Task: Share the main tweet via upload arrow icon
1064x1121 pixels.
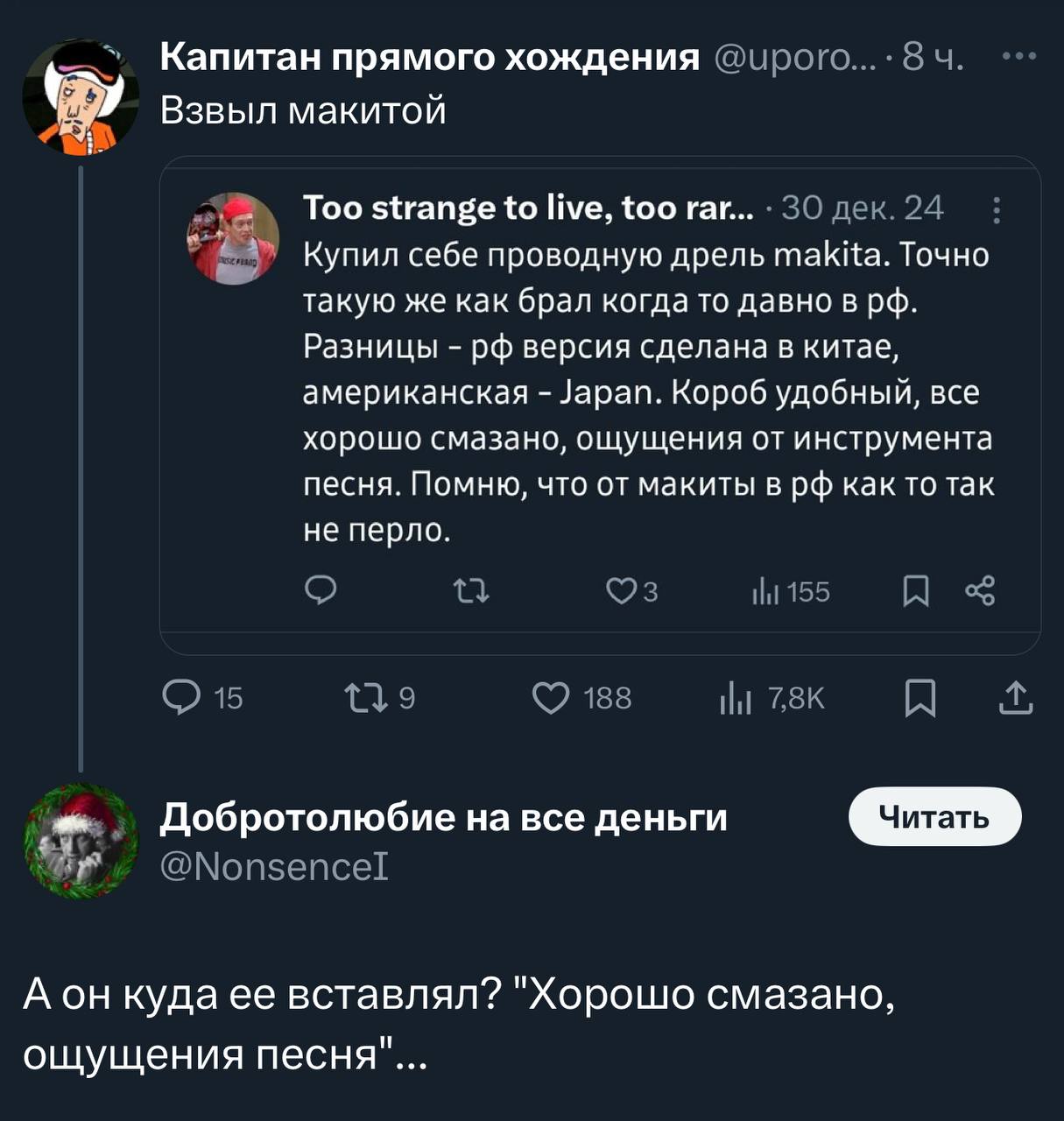Action: (x=1016, y=698)
